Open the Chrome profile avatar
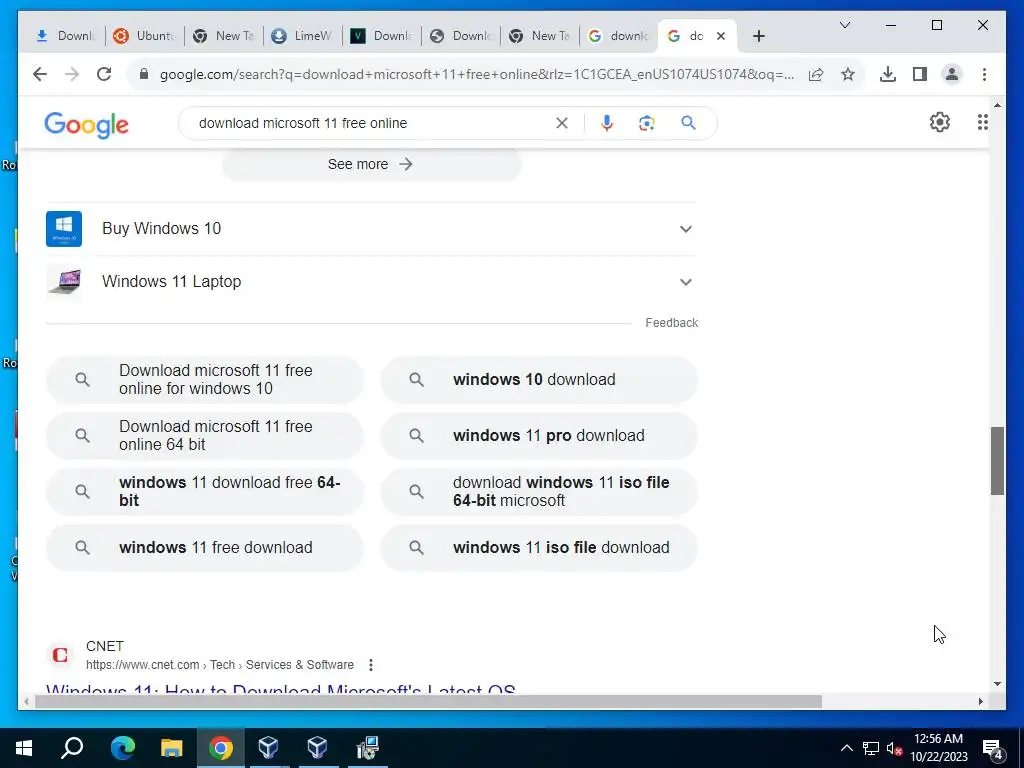1024x768 pixels. tap(952, 74)
